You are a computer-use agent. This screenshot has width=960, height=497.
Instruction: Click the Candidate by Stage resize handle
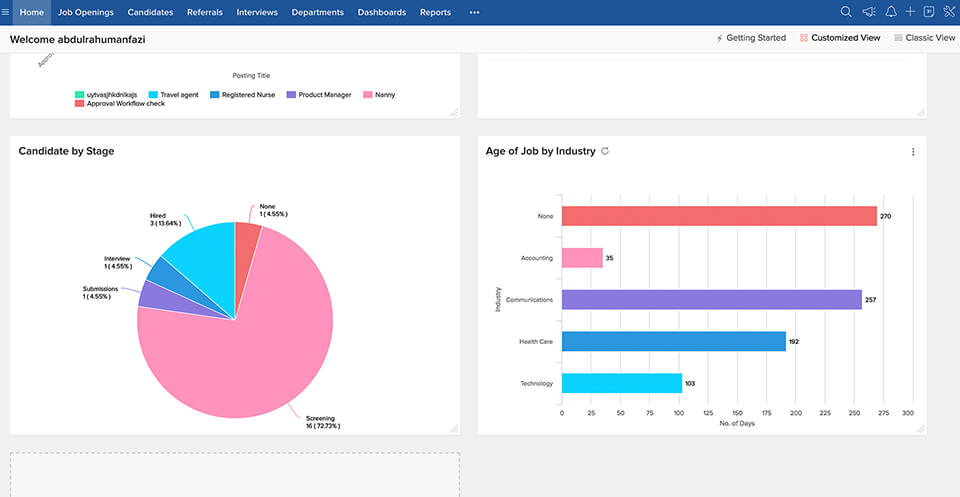click(454, 428)
